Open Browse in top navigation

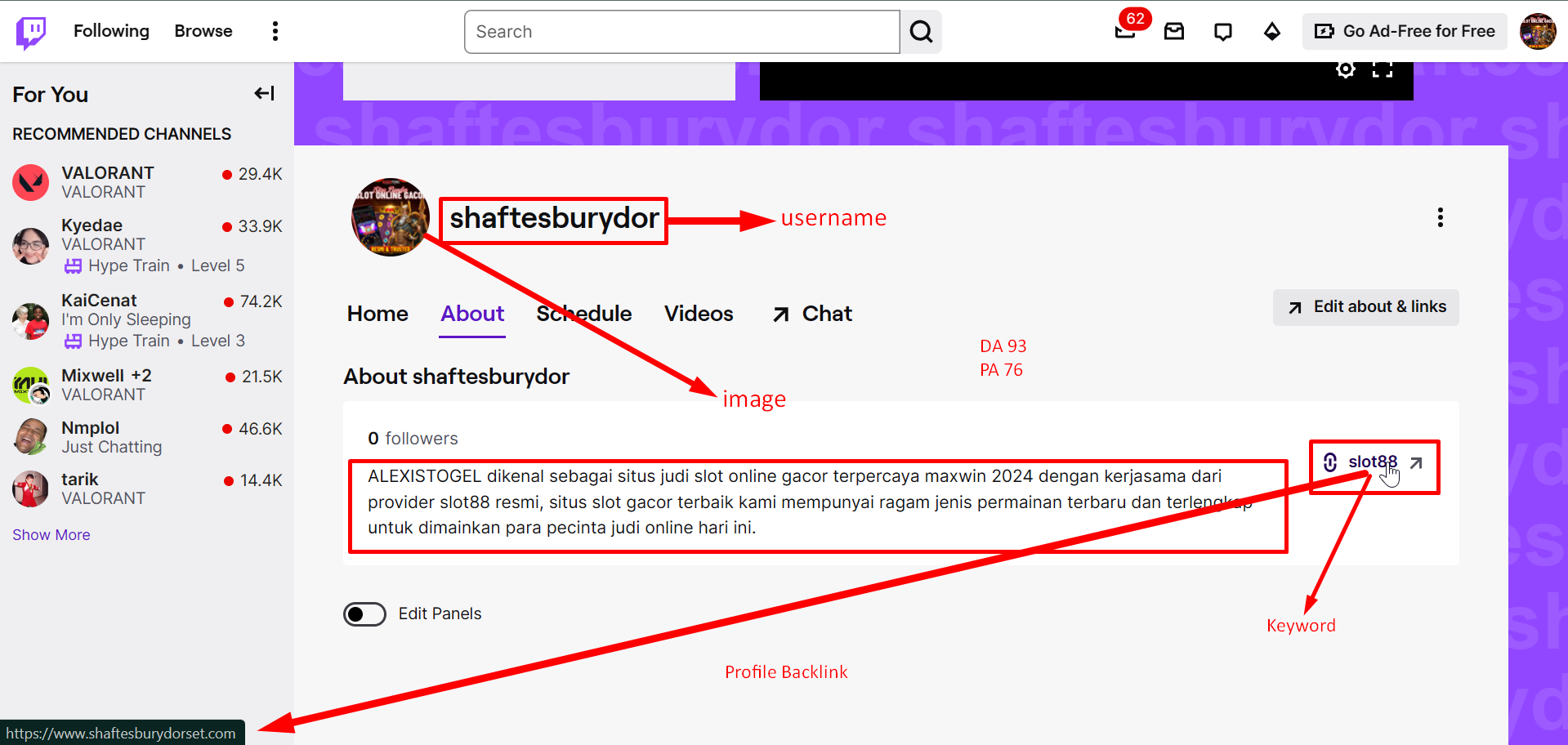[203, 31]
